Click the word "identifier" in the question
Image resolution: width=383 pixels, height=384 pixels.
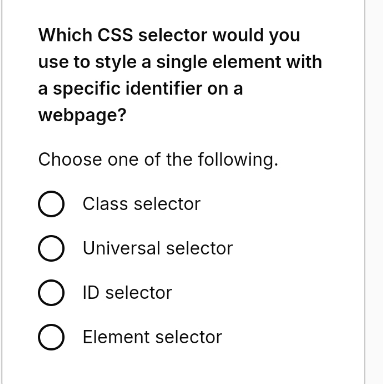tap(164, 89)
